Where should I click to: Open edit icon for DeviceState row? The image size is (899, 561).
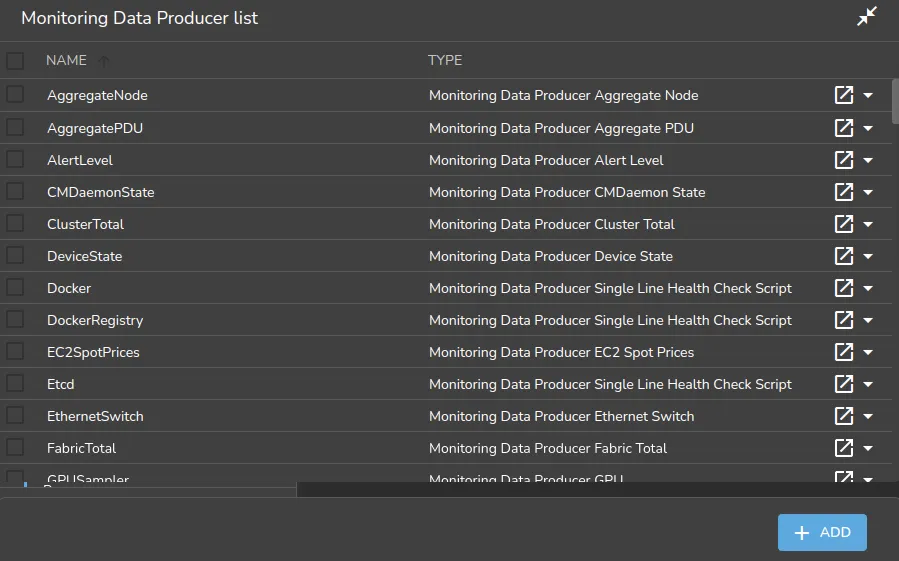click(x=844, y=256)
